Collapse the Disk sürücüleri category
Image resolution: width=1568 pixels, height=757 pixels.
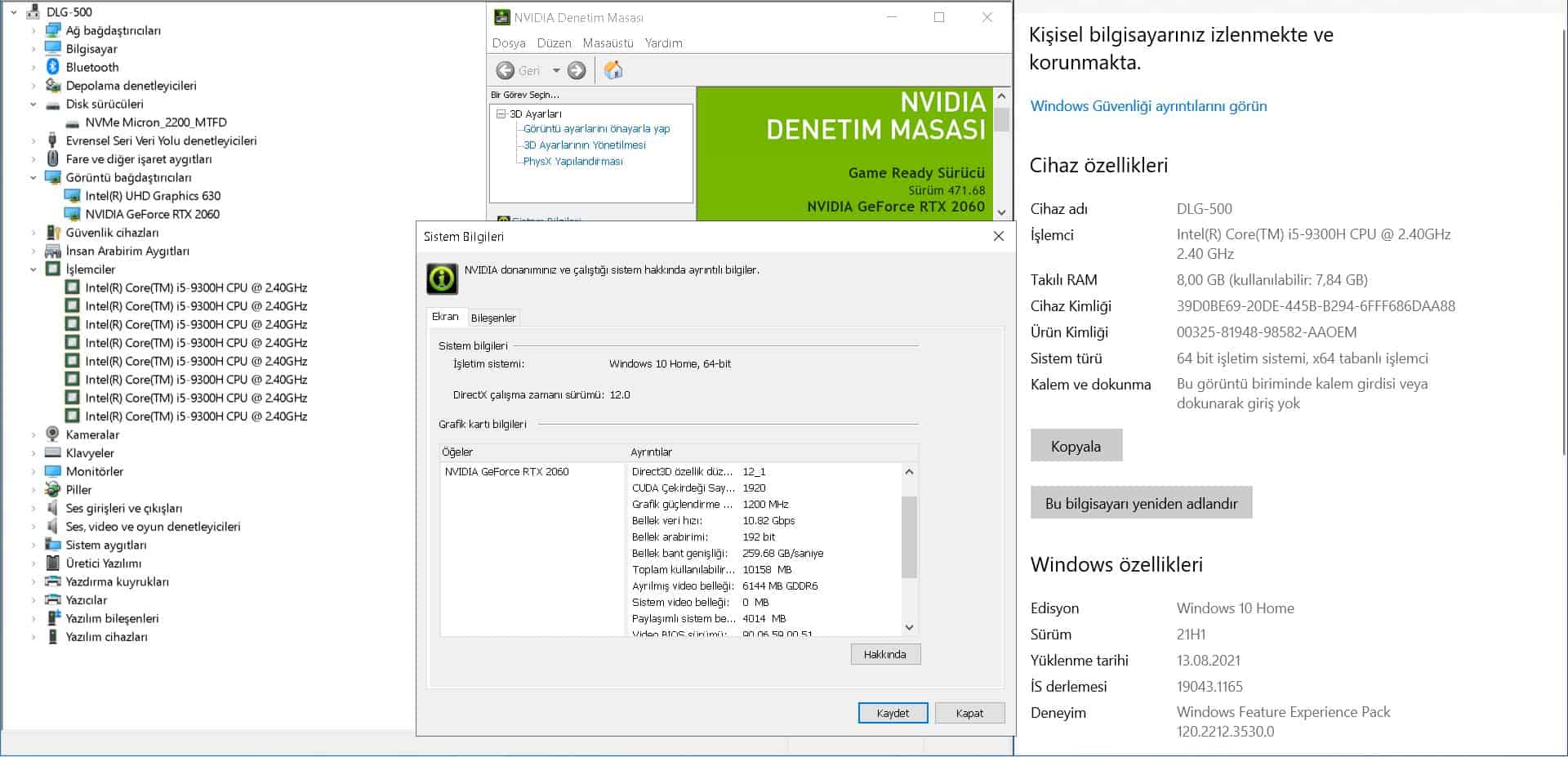tap(33, 104)
